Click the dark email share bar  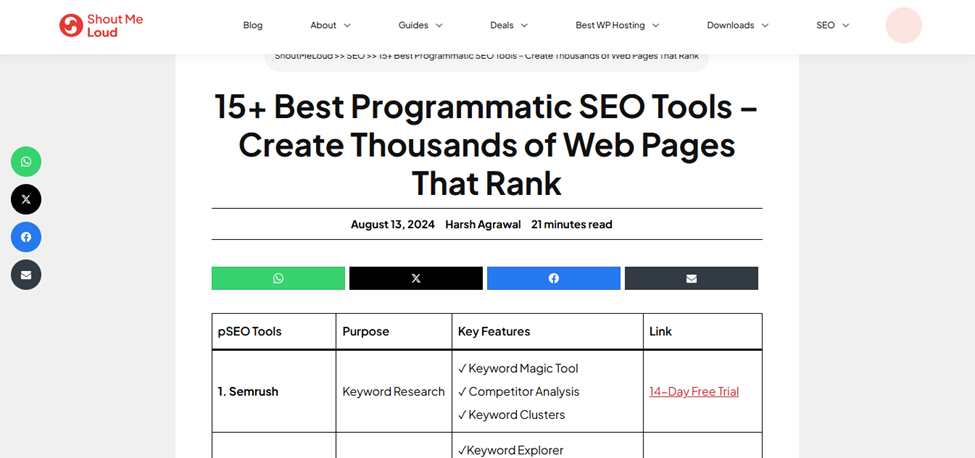(691, 278)
